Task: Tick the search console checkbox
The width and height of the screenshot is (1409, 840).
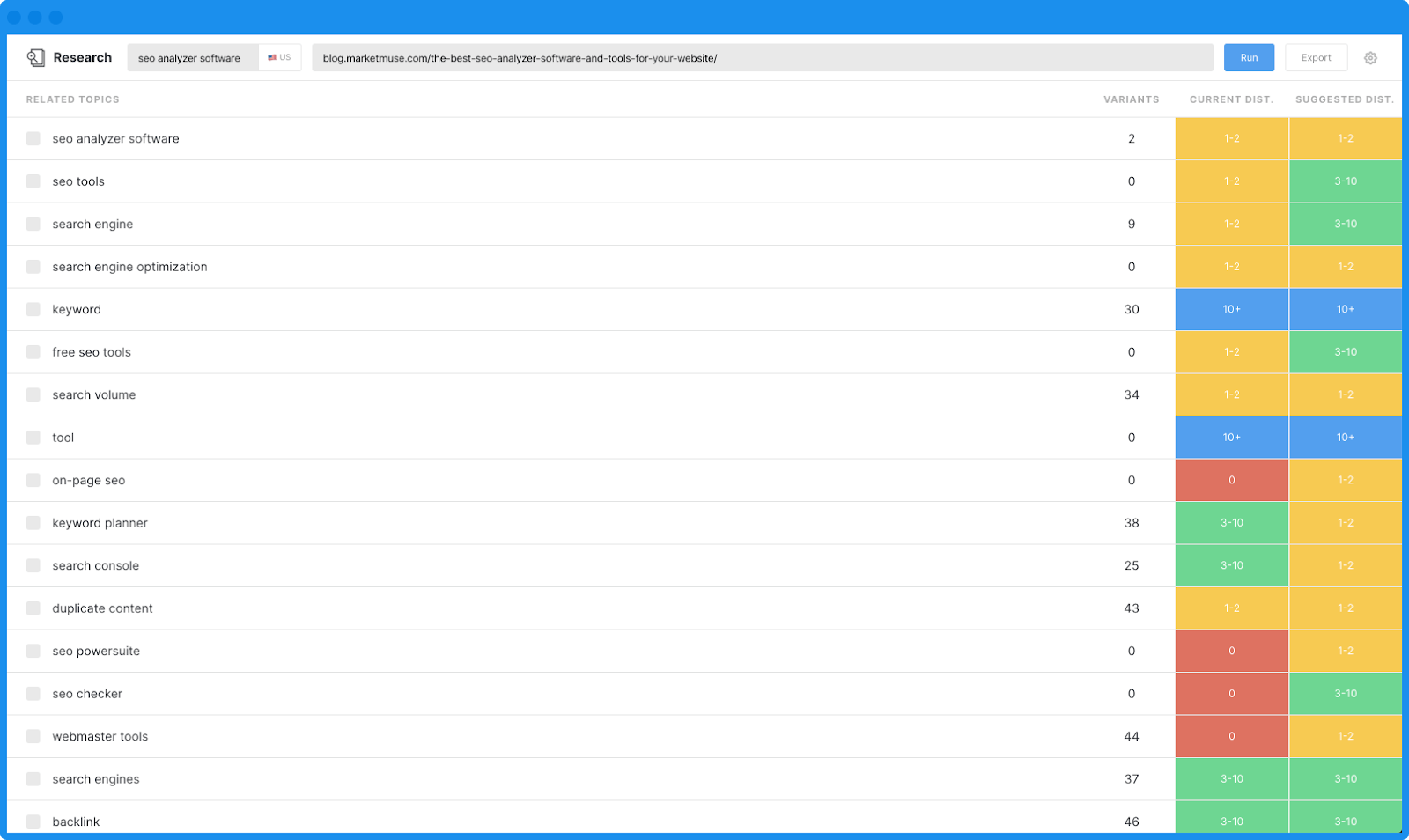Action: 33,565
